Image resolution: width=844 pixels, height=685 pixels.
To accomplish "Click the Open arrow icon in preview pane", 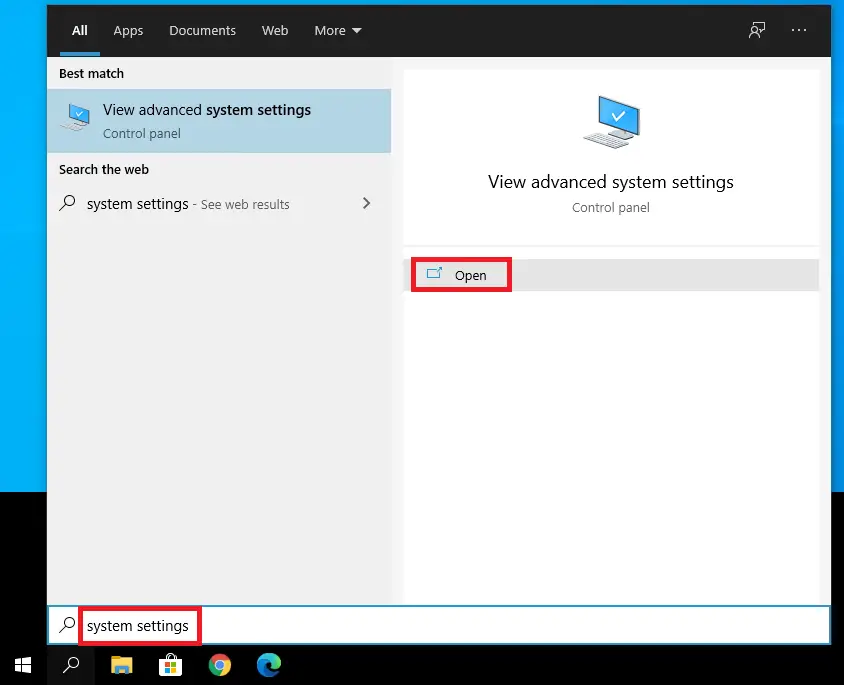I will coord(434,273).
